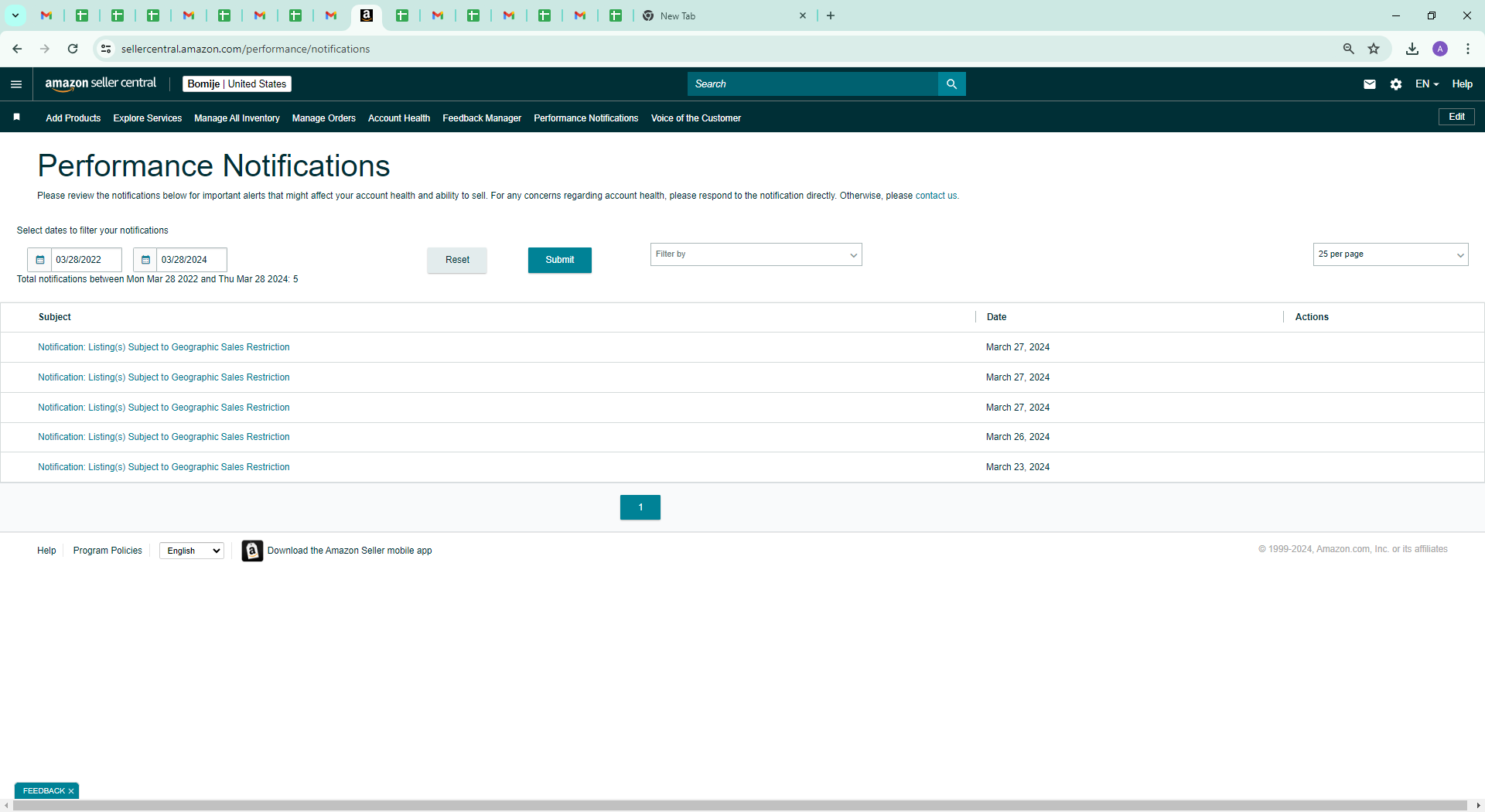
Task: Open the Bomije United States account switcher
Action: (x=237, y=84)
